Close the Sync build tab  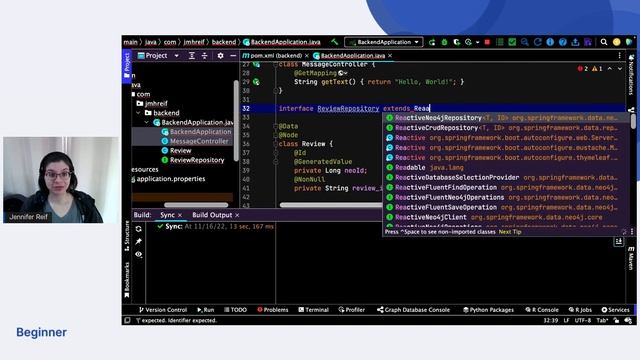(x=180, y=215)
